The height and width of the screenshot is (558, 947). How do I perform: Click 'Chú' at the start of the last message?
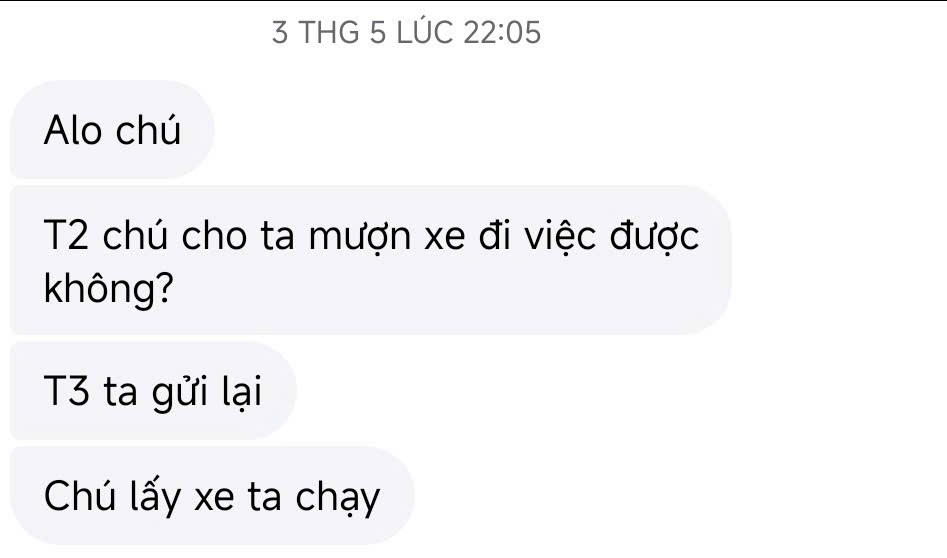pyautogui.click(x=80, y=495)
